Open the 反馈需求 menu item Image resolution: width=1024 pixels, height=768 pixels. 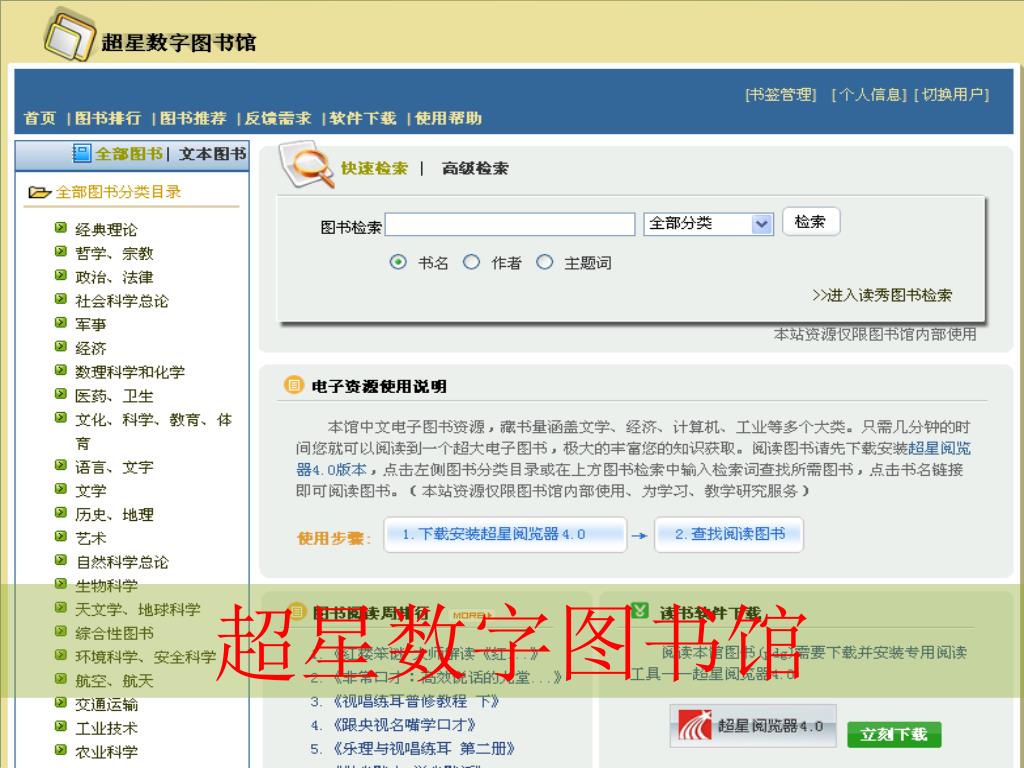pos(278,118)
